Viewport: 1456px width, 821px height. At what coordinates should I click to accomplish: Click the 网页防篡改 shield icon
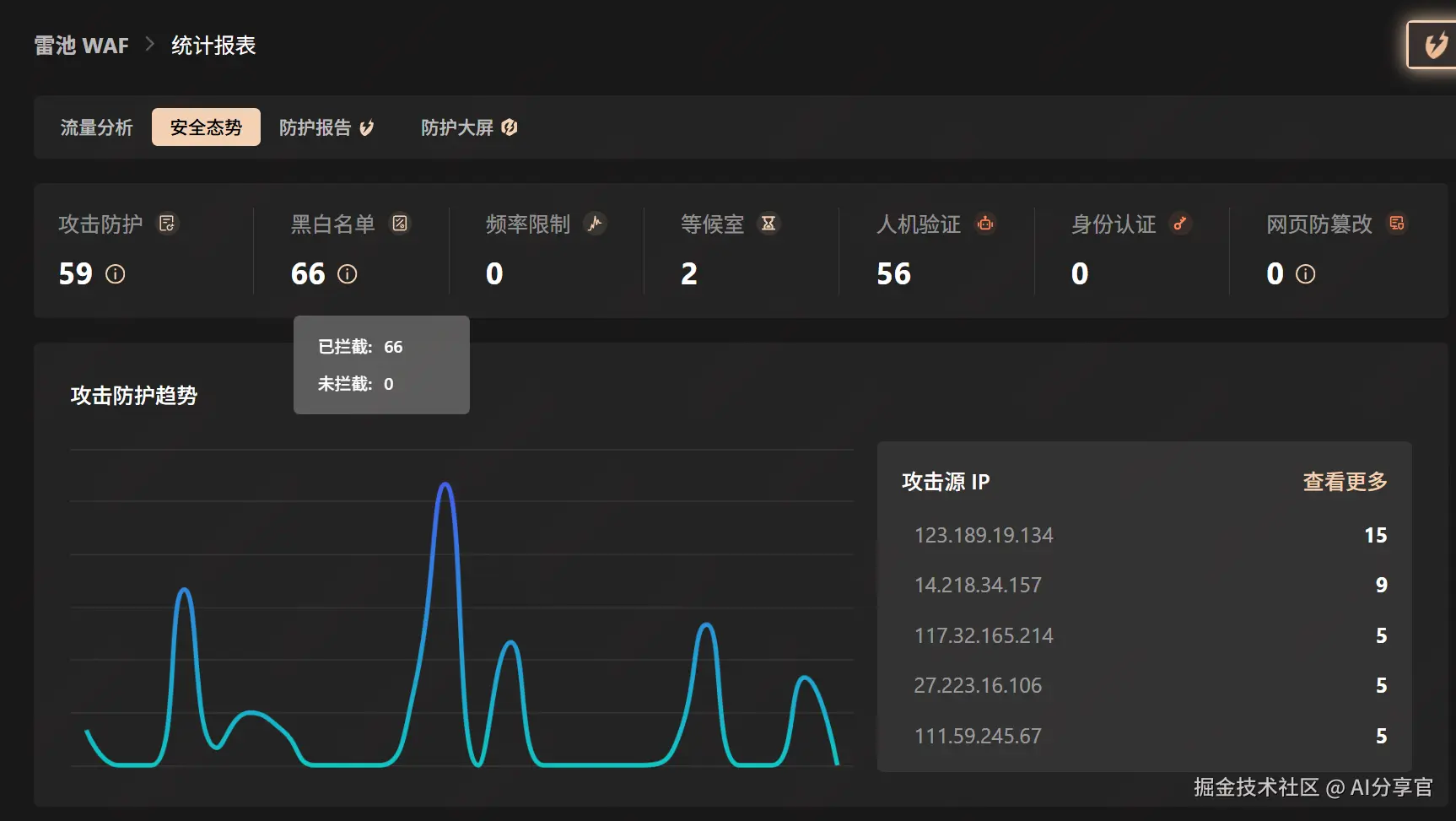(1398, 224)
